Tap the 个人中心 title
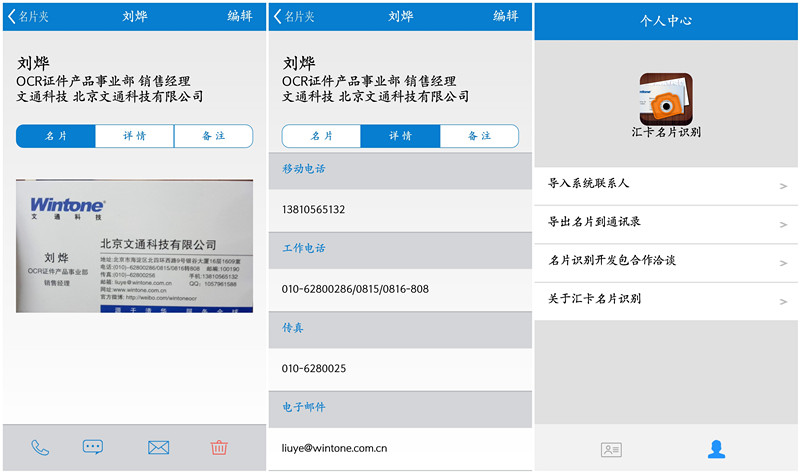This screenshot has width=800, height=473. pyautogui.click(x=666, y=21)
